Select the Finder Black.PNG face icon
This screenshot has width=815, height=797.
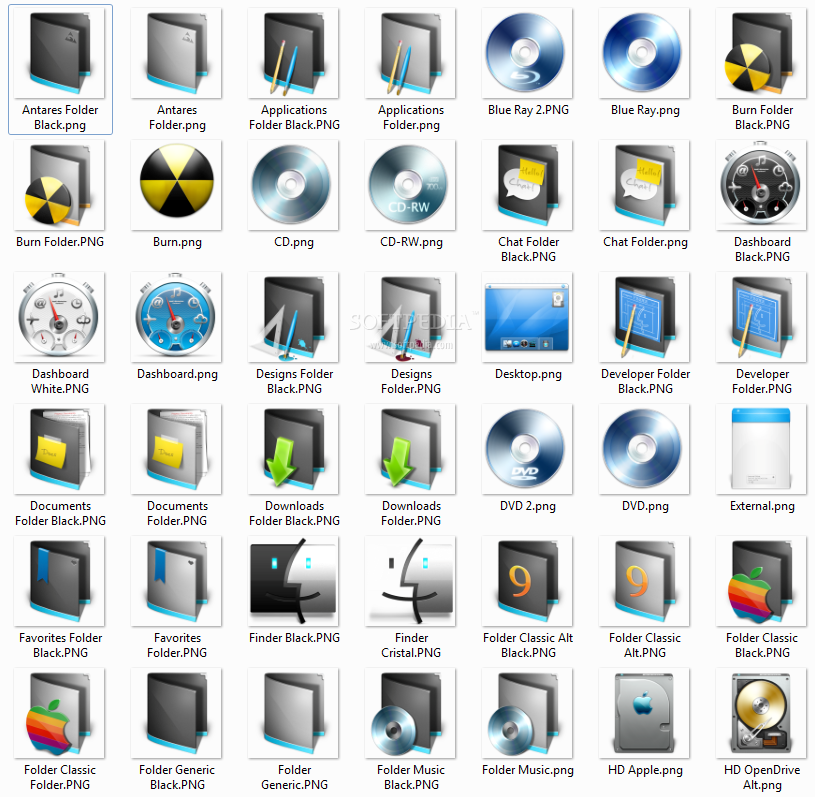[294, 581]
